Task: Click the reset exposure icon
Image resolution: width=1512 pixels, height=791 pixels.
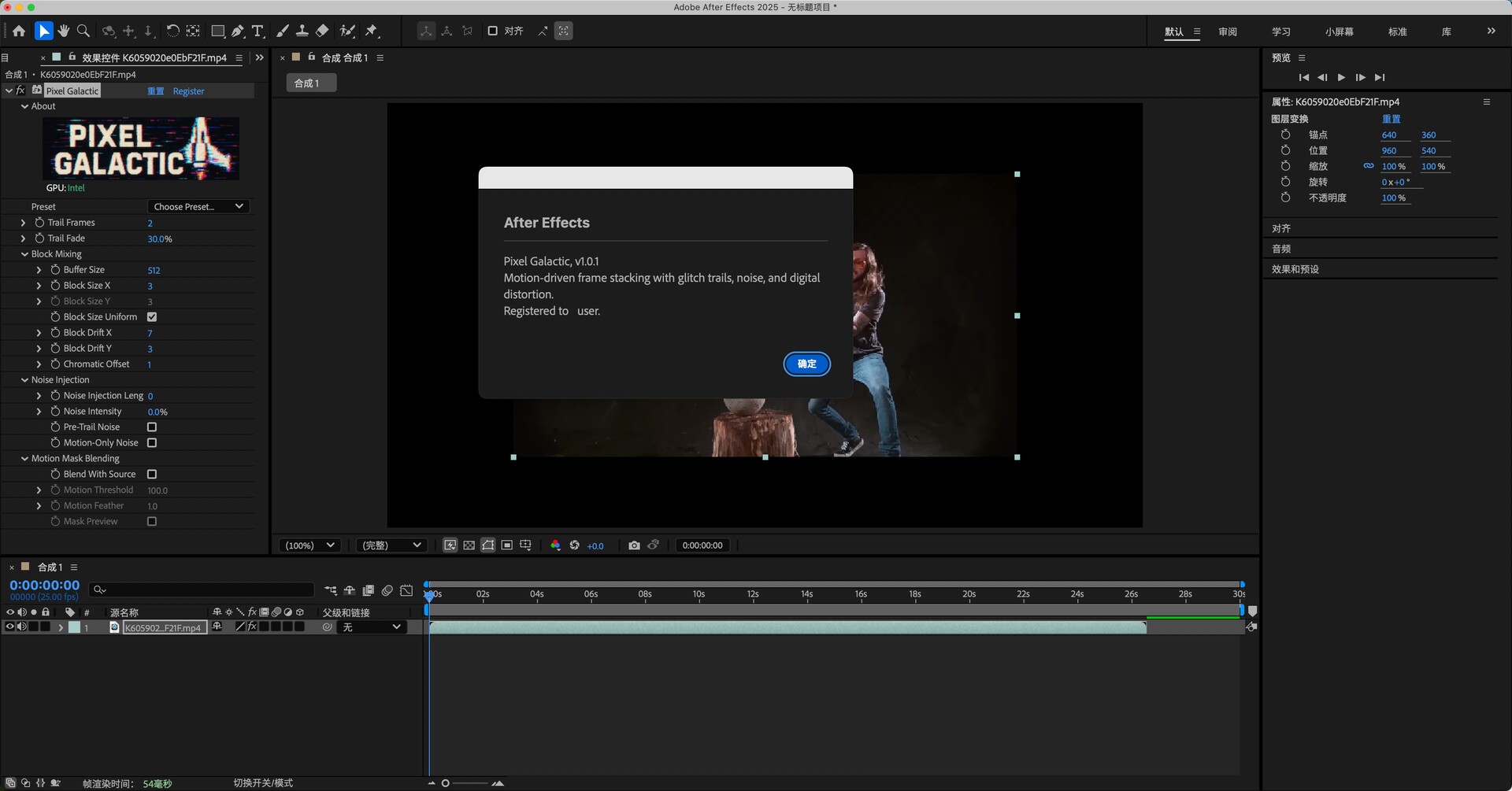Action: pos(575,545)
